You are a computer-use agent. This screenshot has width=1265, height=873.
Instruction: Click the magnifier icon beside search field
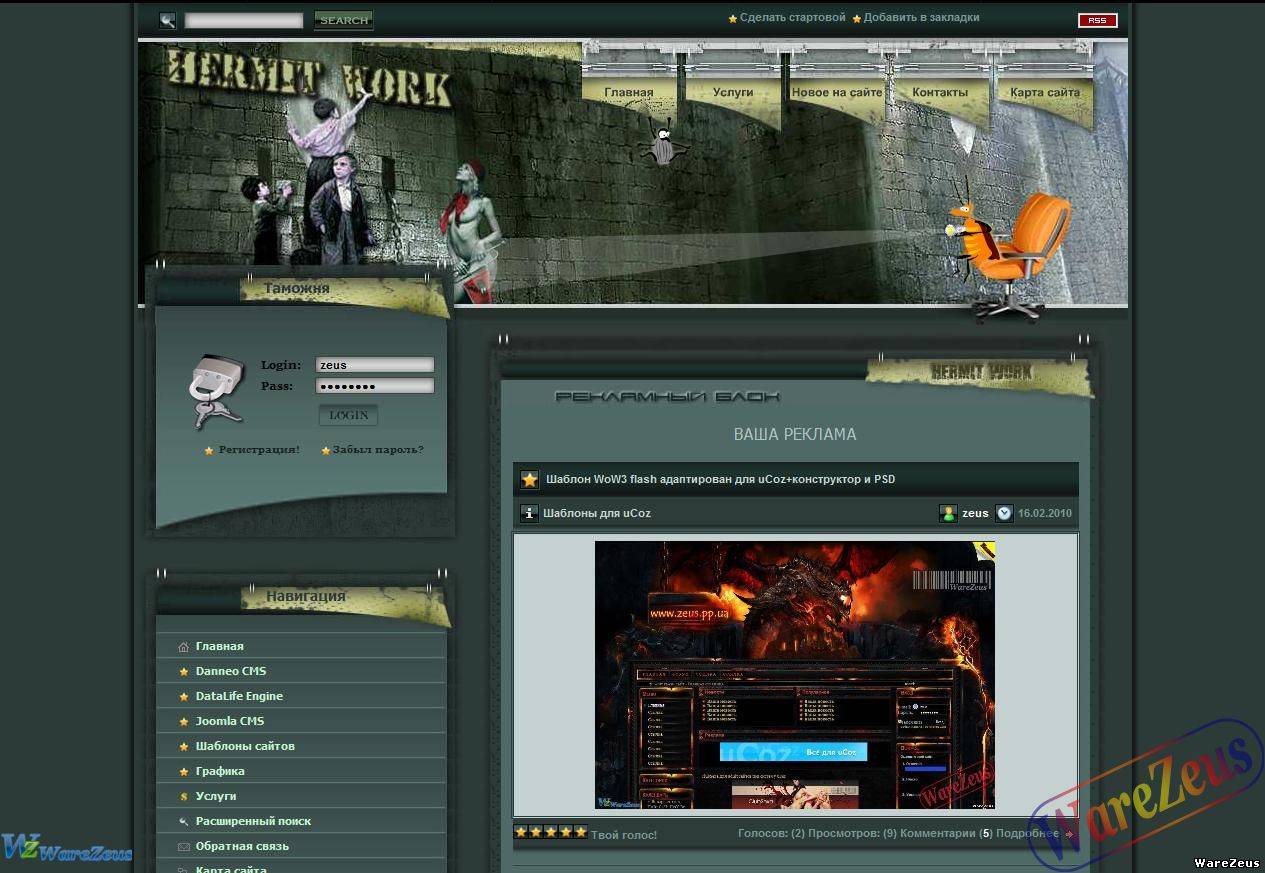[168, 20]
